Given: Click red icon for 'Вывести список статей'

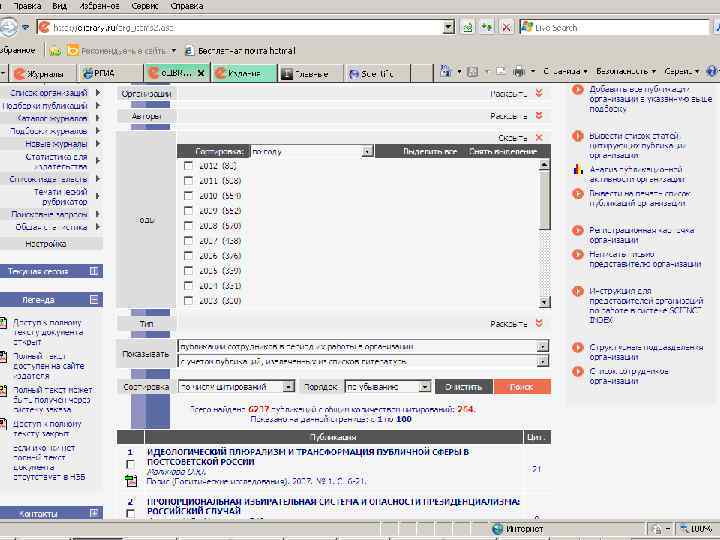Looking at the screenshot, I should [x=578, y=136].
